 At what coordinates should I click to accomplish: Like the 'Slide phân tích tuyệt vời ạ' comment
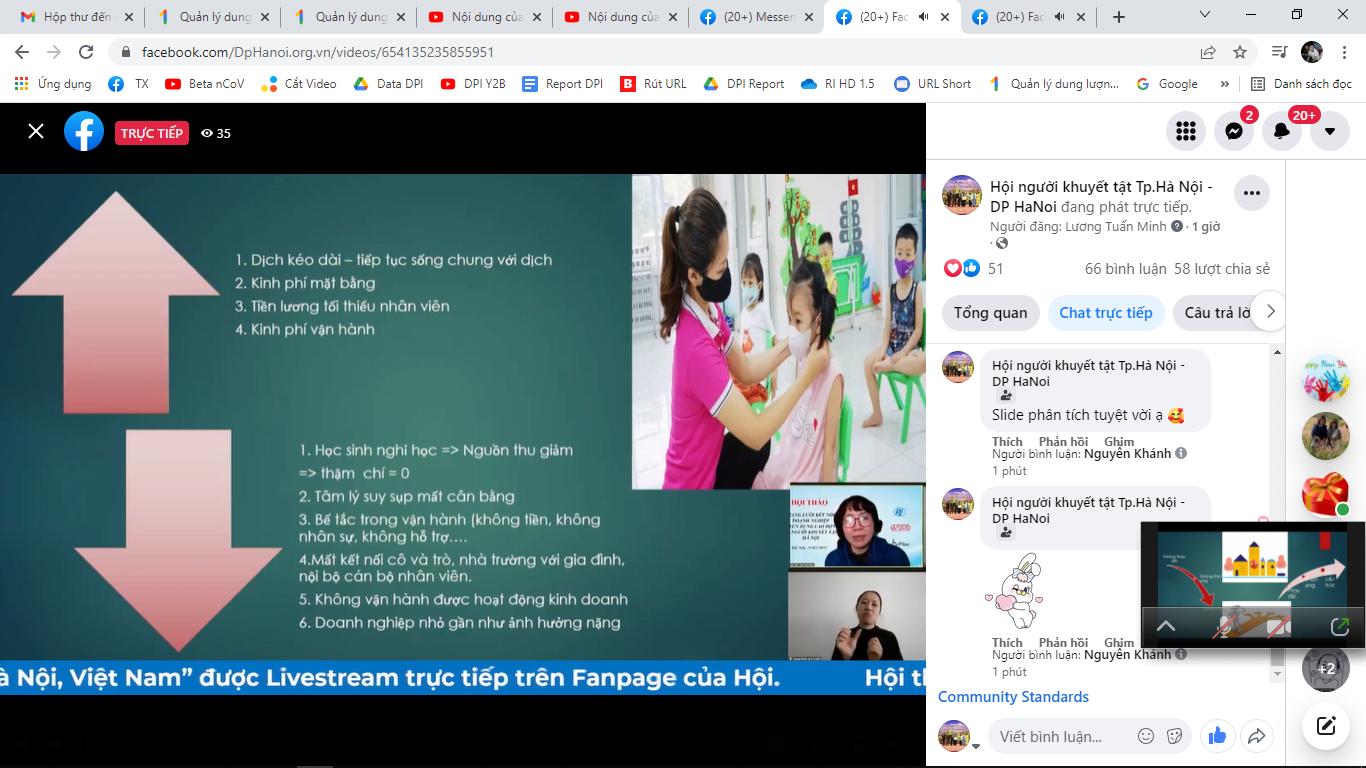pos(1007,442)
